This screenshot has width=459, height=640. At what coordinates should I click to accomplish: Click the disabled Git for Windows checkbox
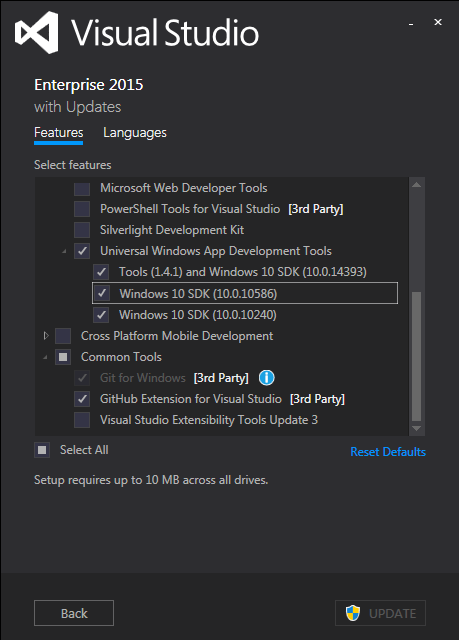point(82,378)
